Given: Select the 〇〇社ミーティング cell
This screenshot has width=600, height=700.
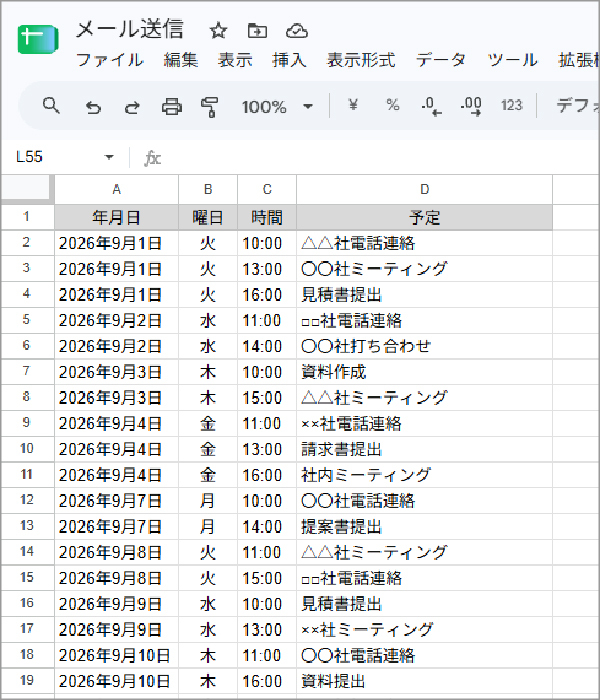Looking at the screenshot, I should (425, 269).
